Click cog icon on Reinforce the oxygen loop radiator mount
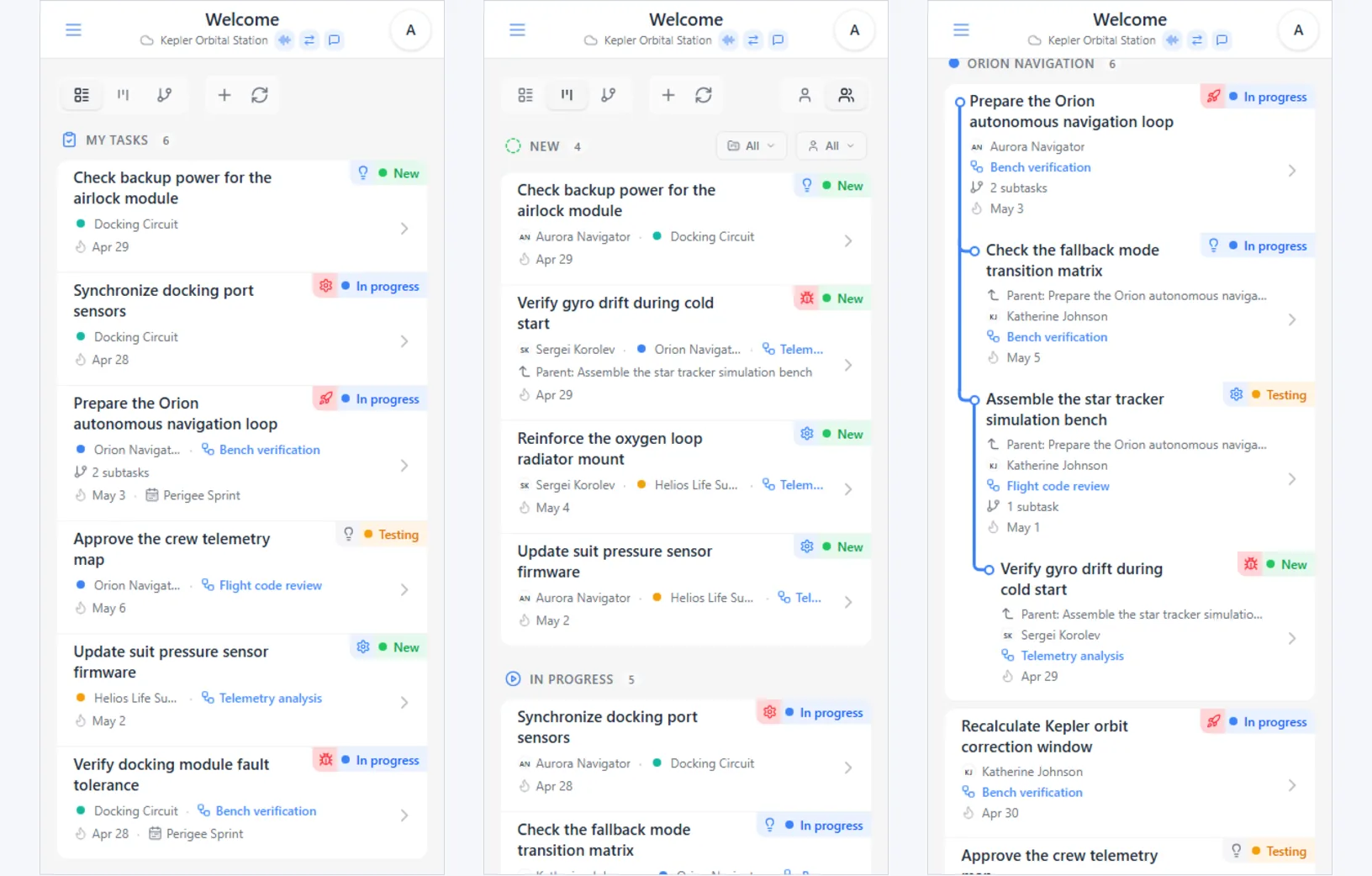 point(807,434)
